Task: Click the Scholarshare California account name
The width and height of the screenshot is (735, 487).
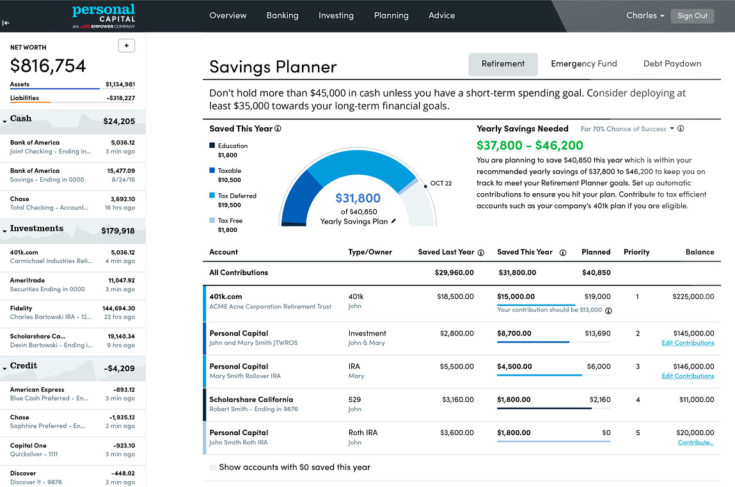Action: point(251,400)
